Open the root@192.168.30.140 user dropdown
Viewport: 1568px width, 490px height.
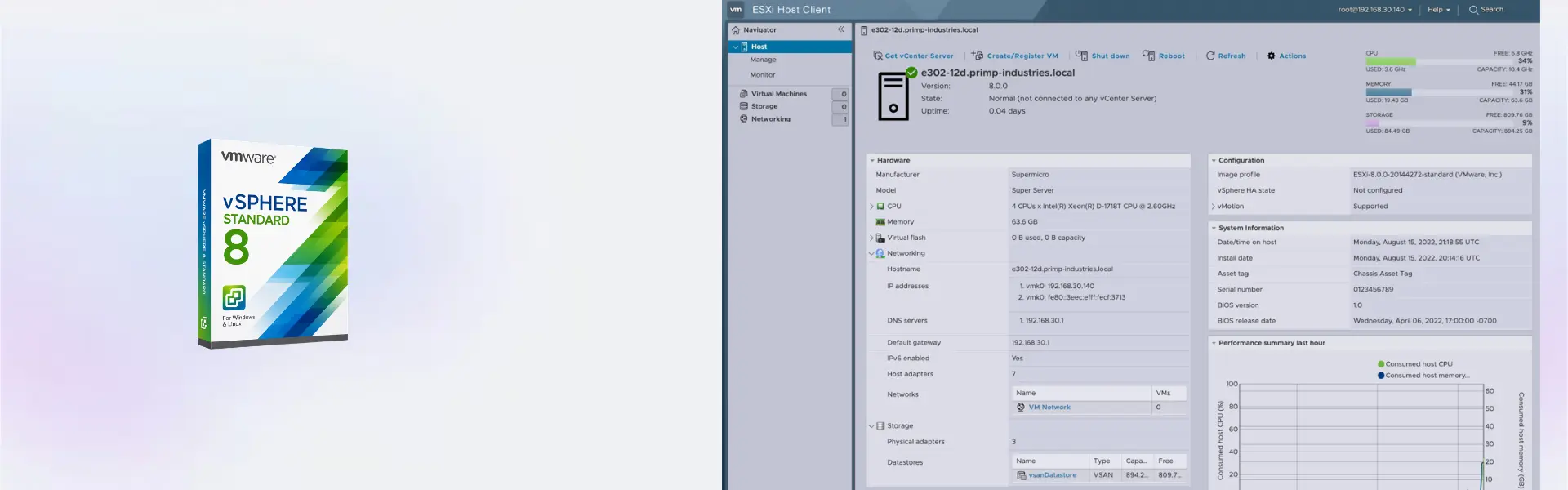(1374, 10)
